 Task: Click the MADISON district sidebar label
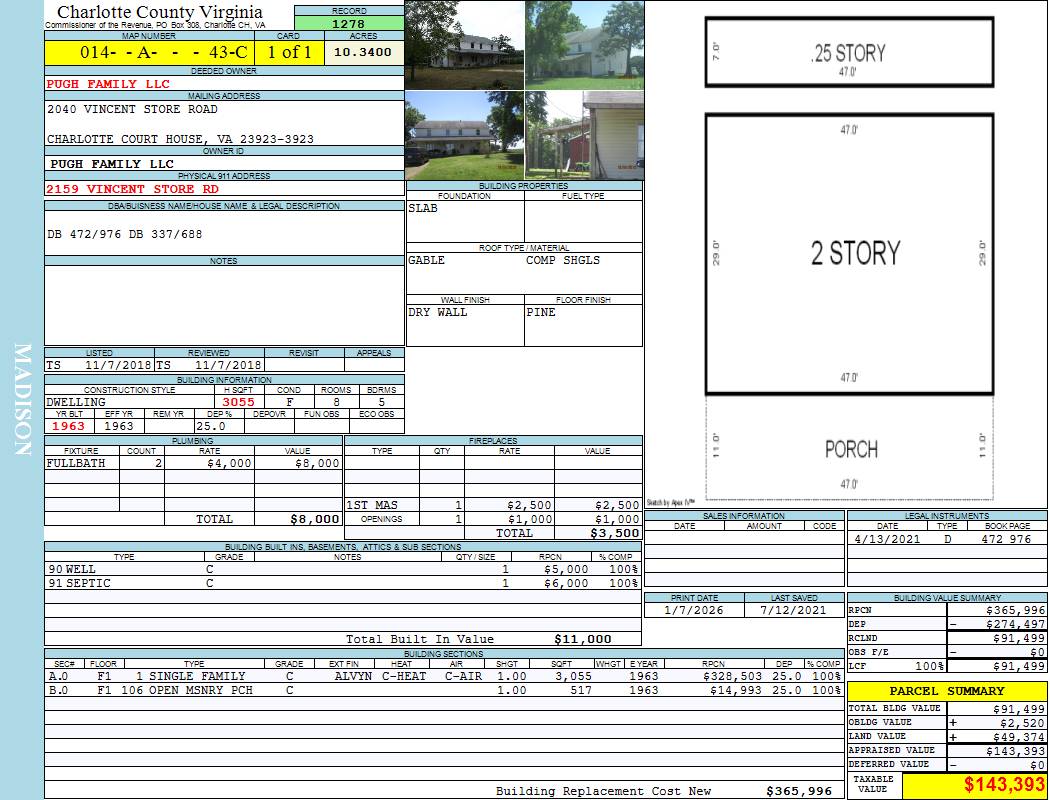22,400
